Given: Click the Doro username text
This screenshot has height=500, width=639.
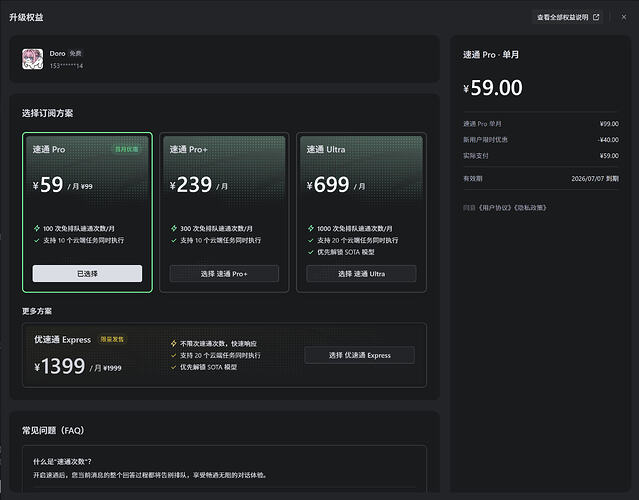Looking at the screenshot, I should click(x=57, y=53).
